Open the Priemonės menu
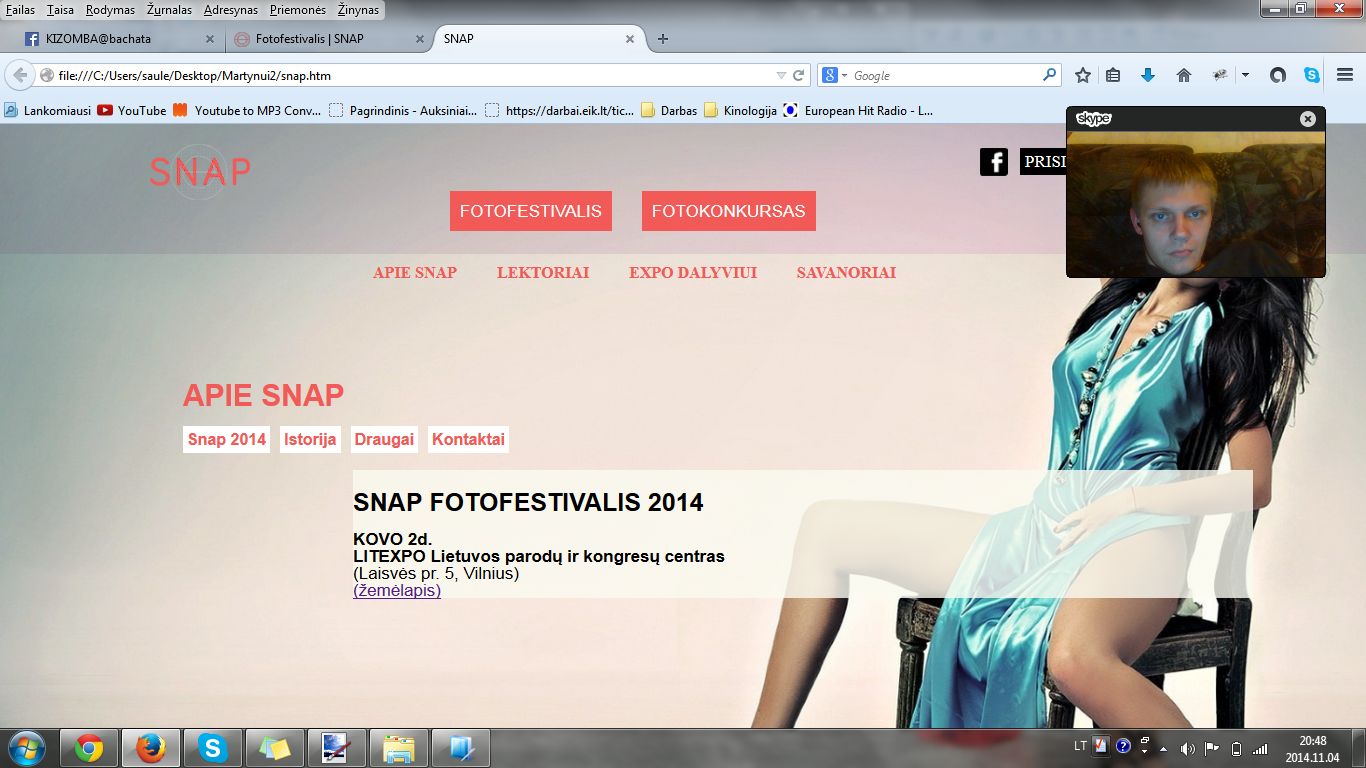This screenshot has height=768, width=1366. (298, 9)
